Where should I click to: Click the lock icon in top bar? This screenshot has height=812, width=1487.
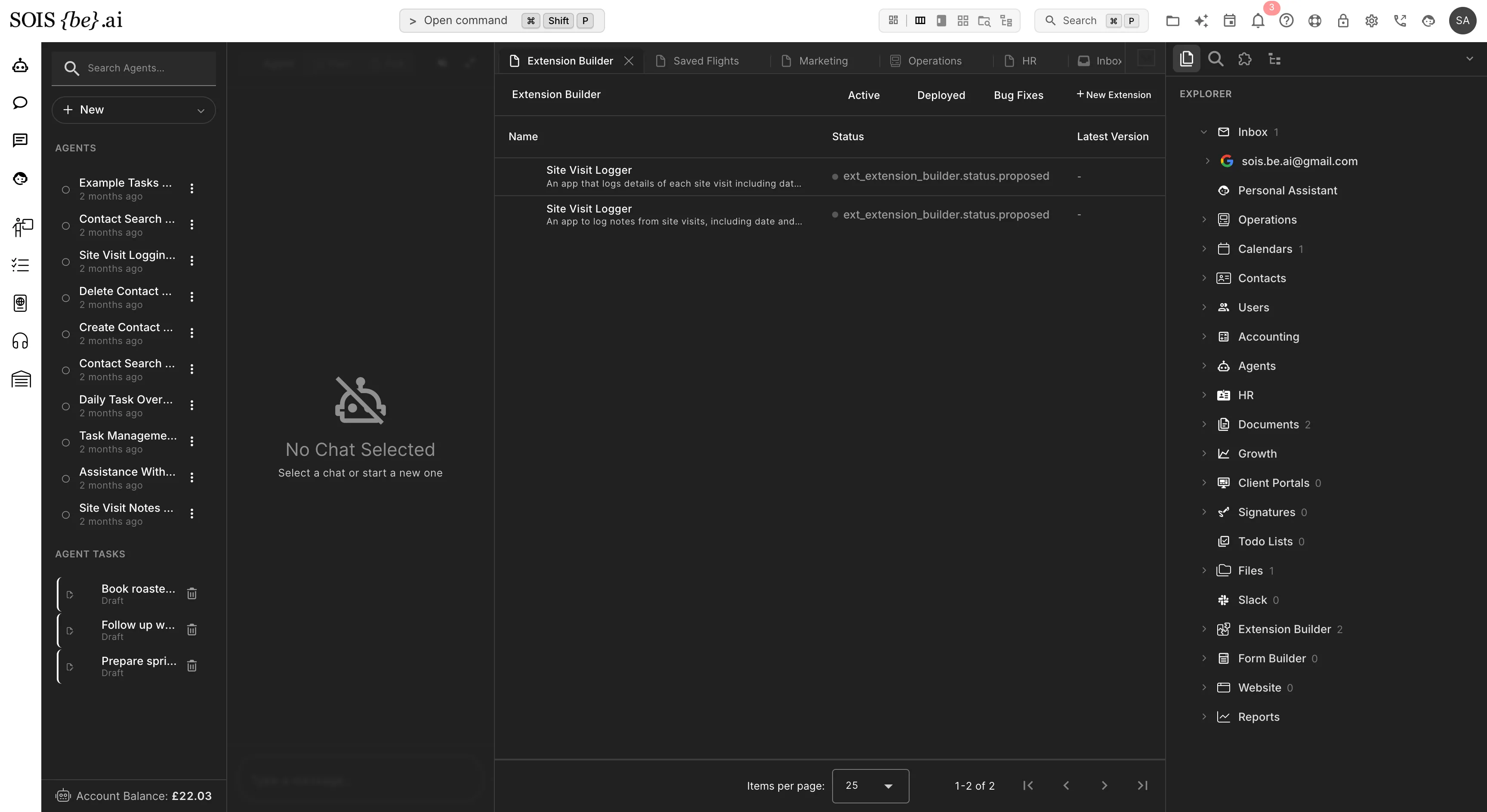(1343, 21)
